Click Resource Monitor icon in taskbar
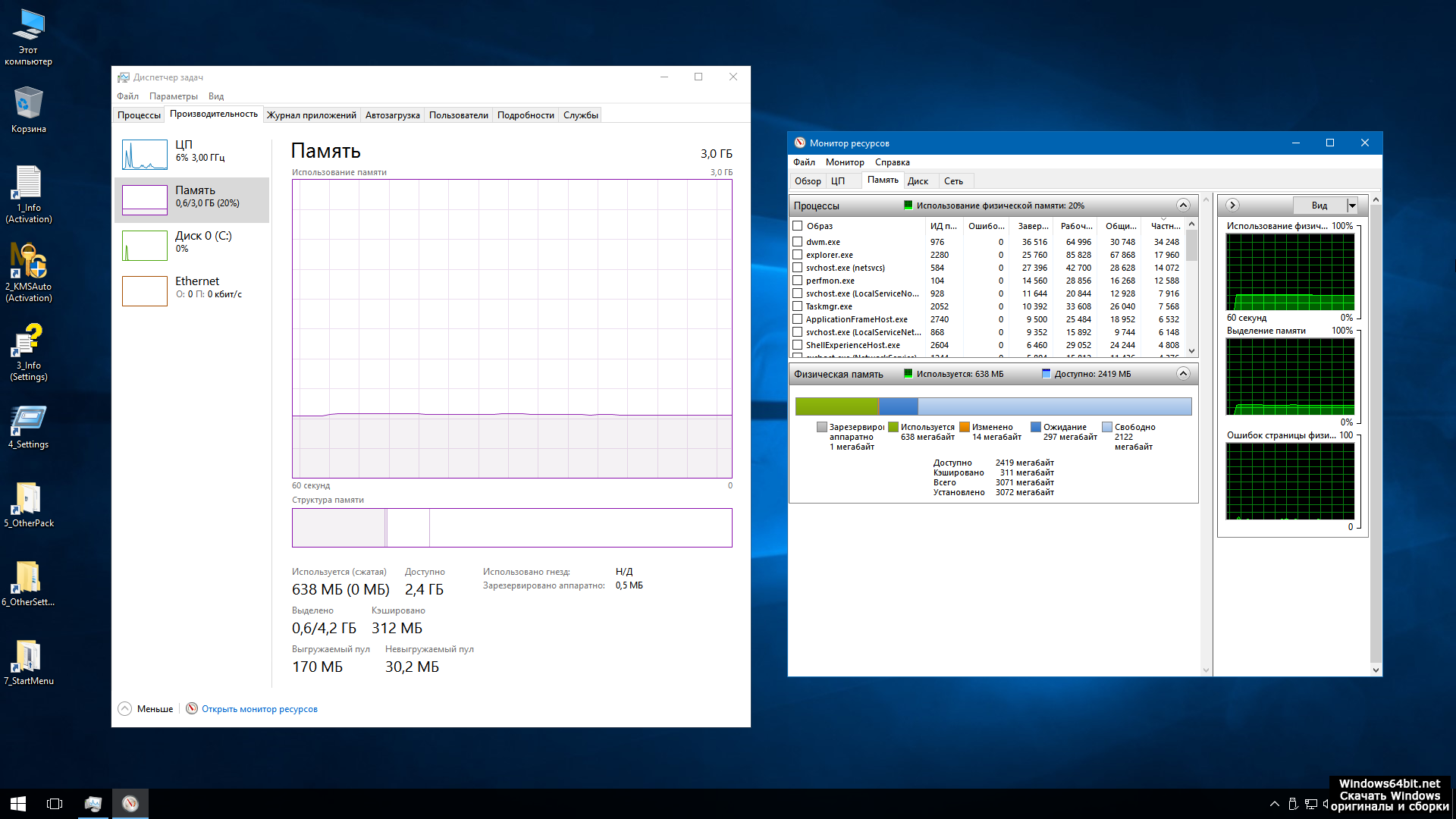1456x819 pixels. (130, 804)
